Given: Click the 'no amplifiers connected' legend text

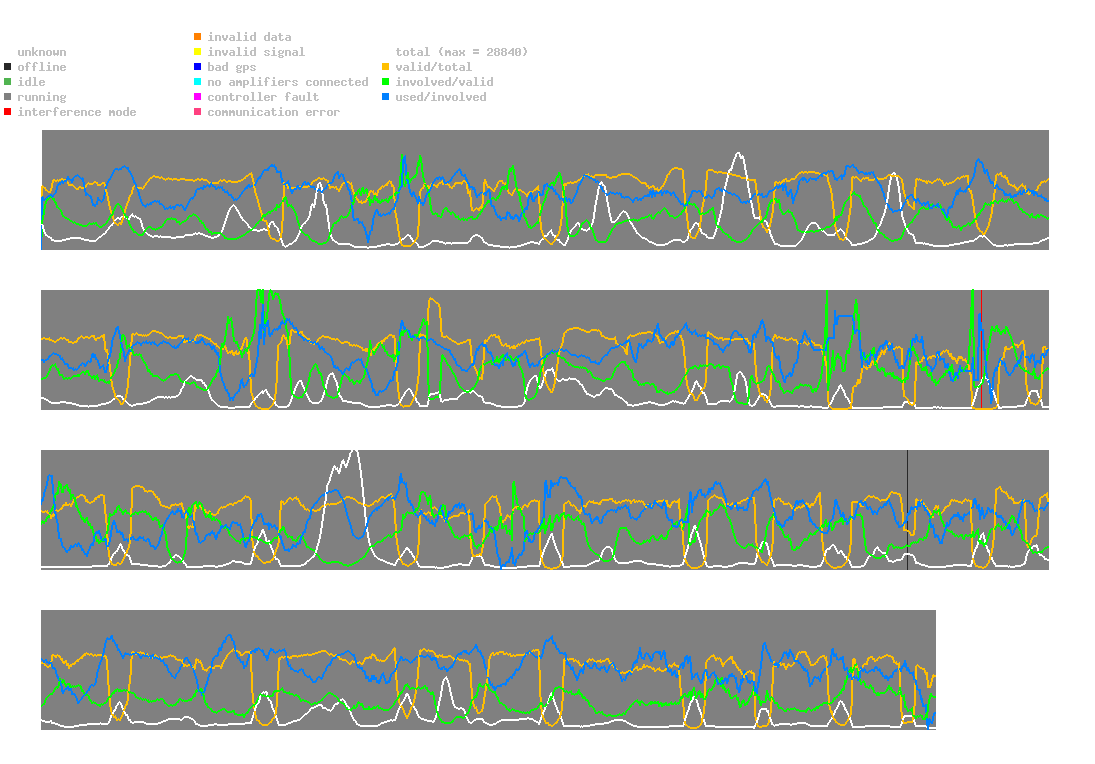Looking at the screenshot, I should coord(288,82).
